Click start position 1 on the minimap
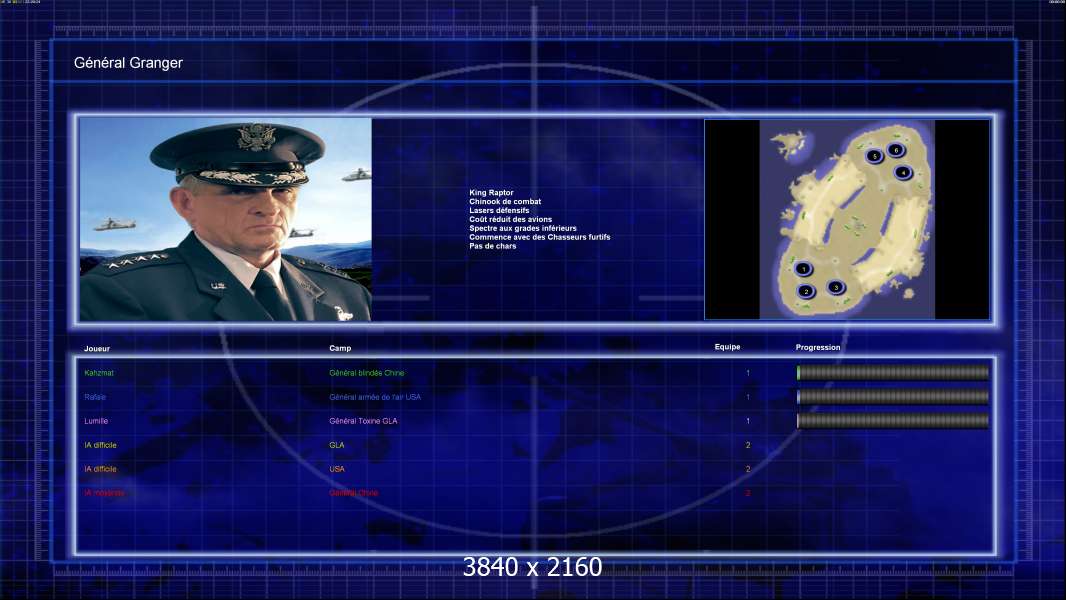This screenshot has width=1066, height=600. tap(803, 269)
